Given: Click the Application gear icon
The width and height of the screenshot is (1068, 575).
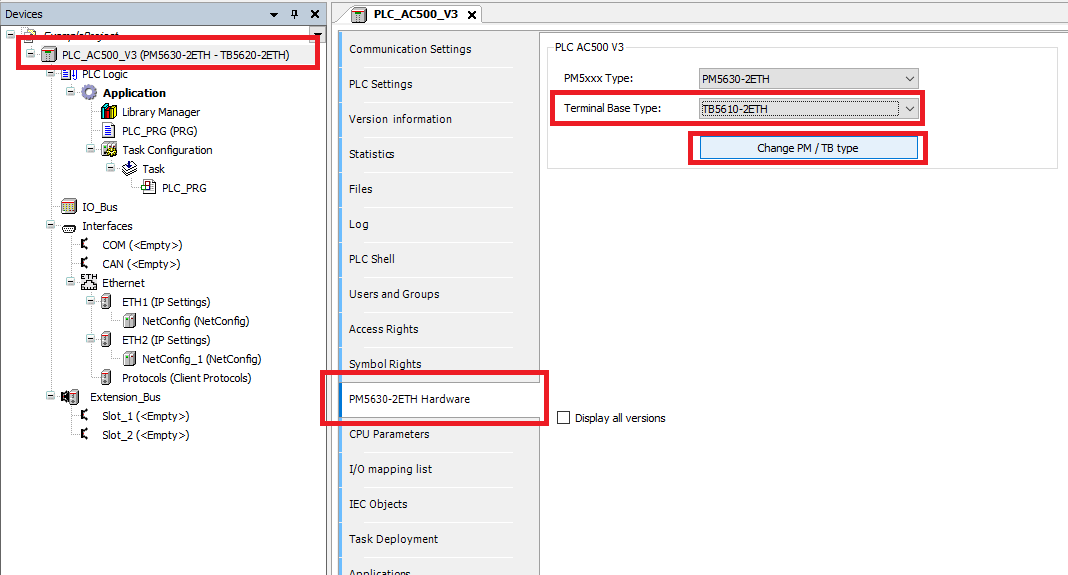Looking at the screenshot, I should pos(89,93).
